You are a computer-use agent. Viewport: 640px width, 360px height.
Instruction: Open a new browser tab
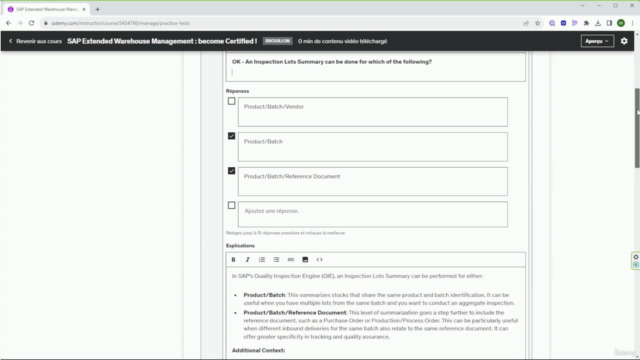pos(97,9)
